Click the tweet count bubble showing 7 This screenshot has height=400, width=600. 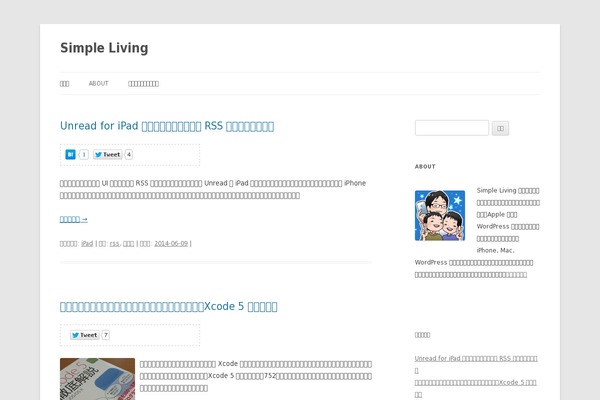pos(106,335)
